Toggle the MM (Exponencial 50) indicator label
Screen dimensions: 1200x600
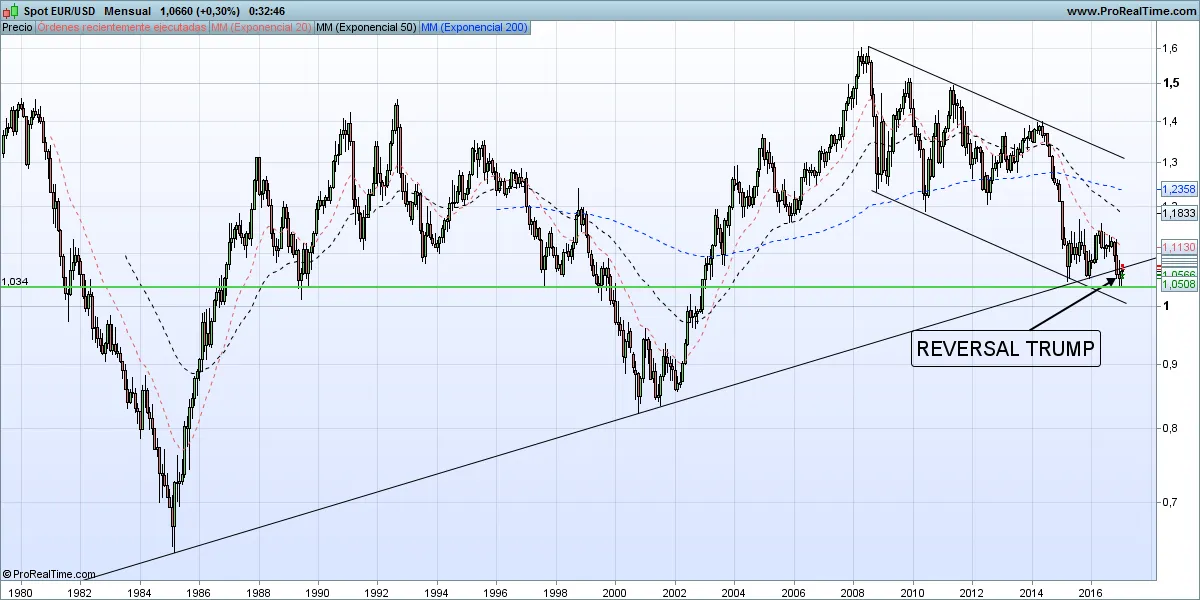click(365, 28)
